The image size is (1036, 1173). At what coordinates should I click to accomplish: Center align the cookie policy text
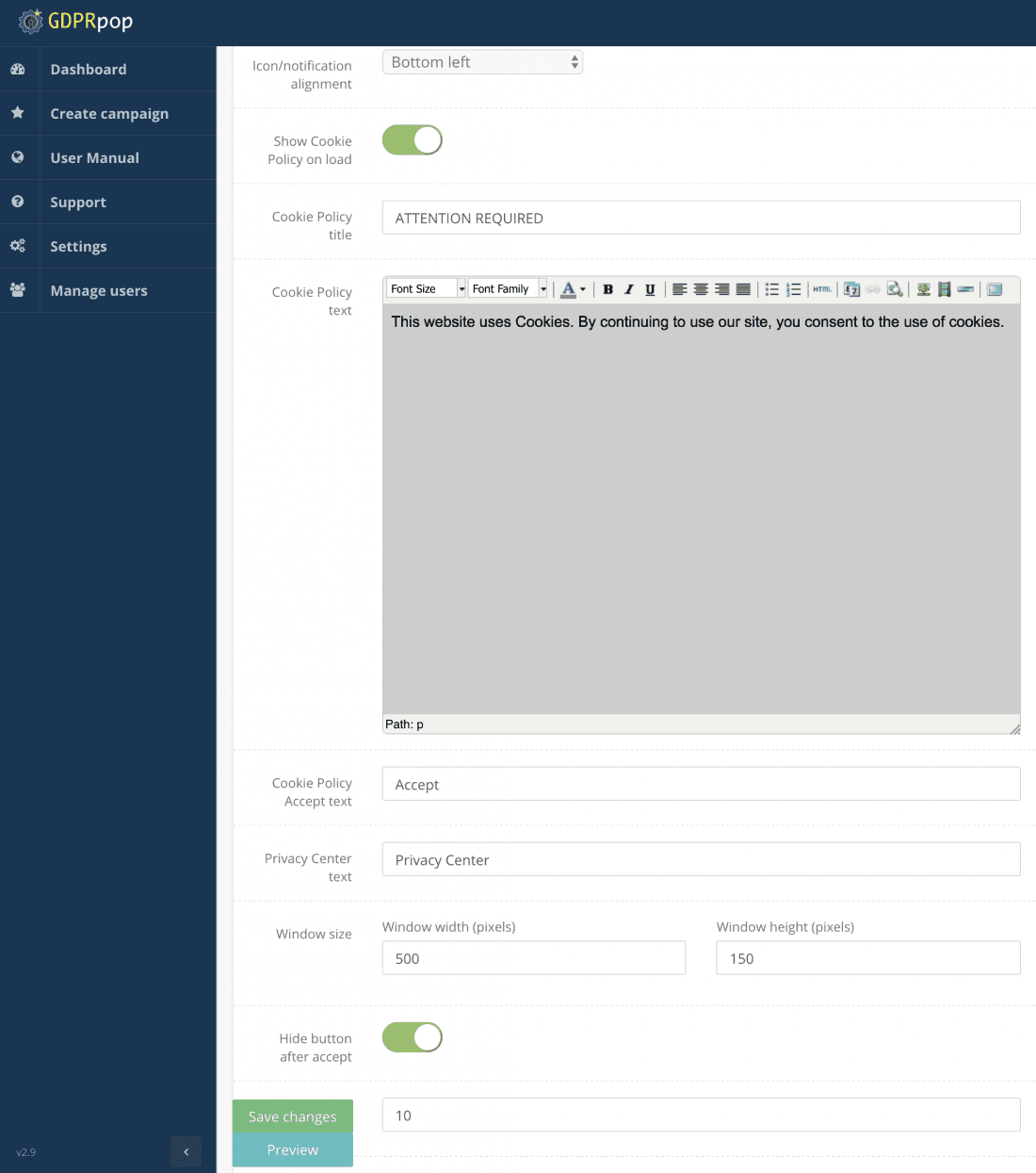[x=701, y=289]
